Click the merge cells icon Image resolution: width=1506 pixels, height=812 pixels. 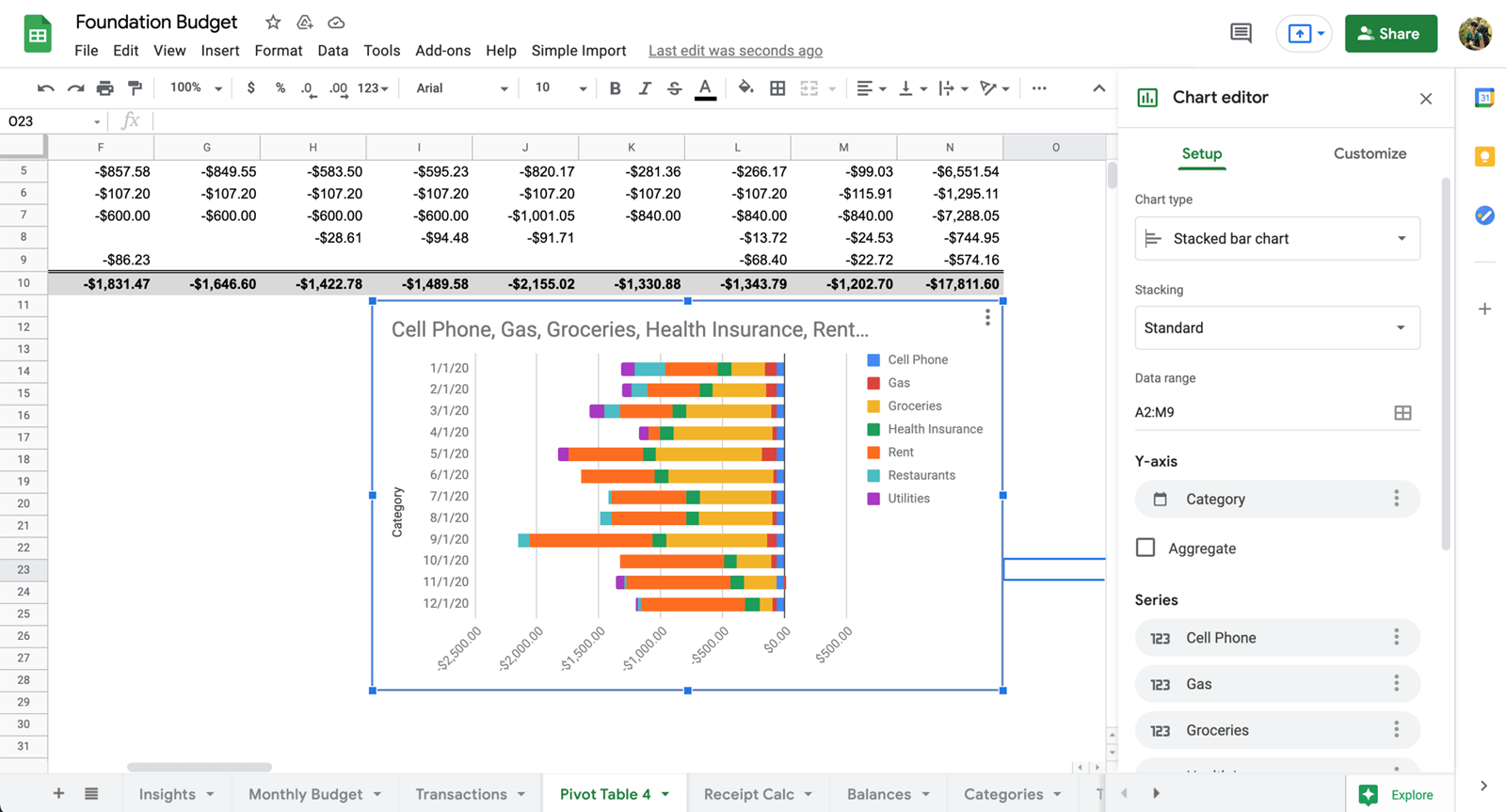[x=809, y=88]
